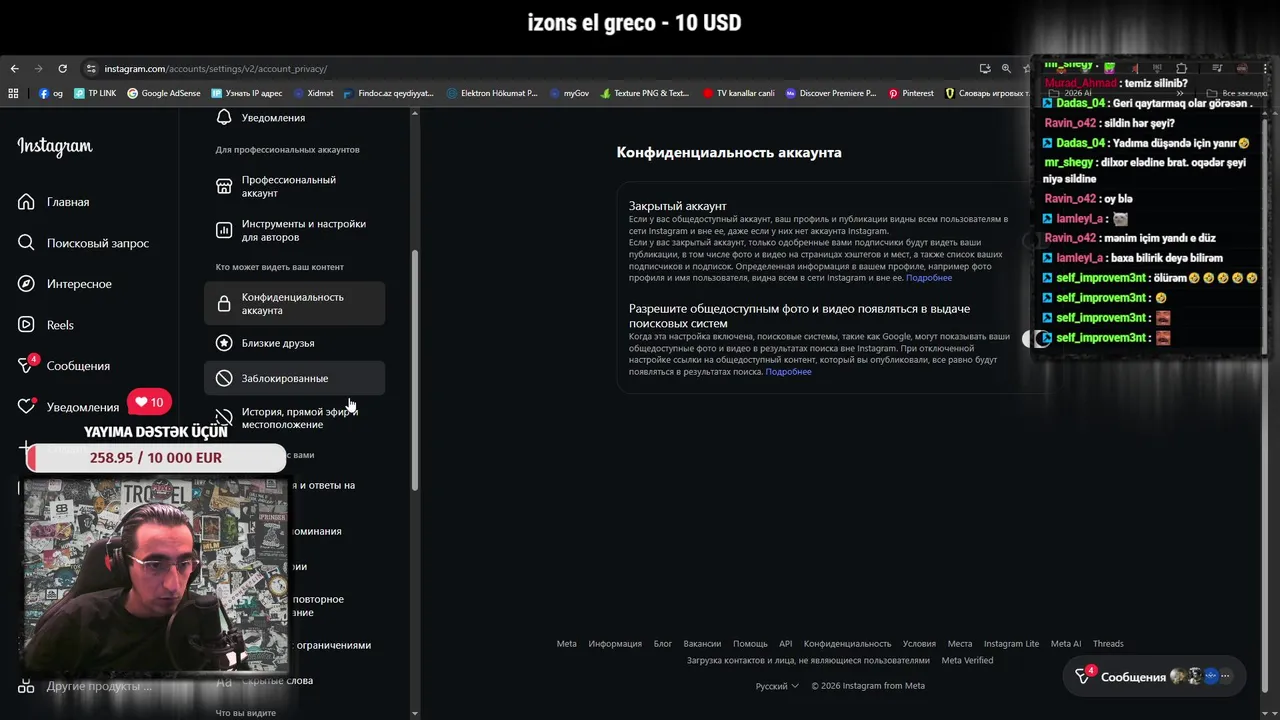Open Инструменты и настройки для авторов
Viewport: 1280px width, 720px height.
click(294, 230)
